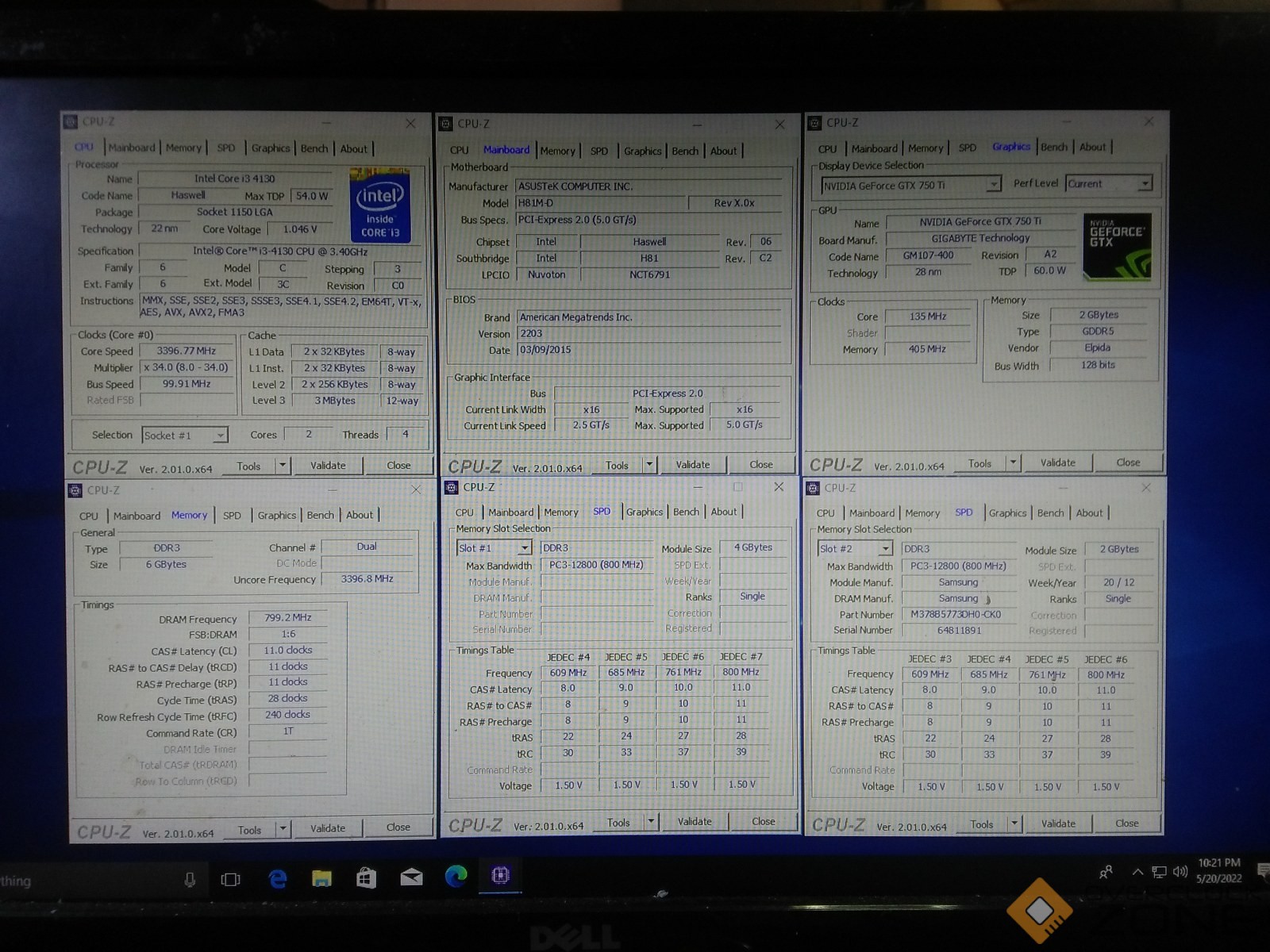The height and width of the screenshot is (952, 1270).
Task: Click the GPU code name value GM107-400
Action: pyautogui.click(x=928, y=255)
